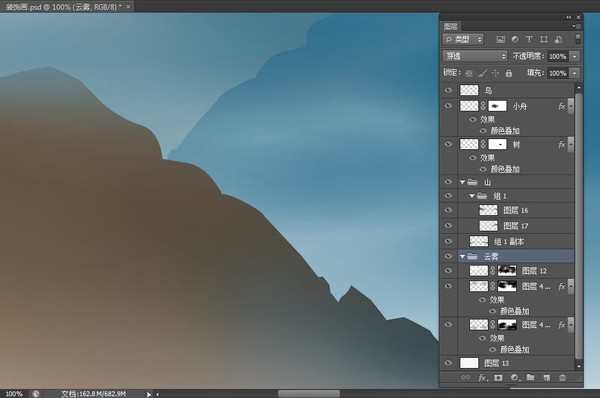Select the 图层 17 layer
This screenshot has width=600, height=398.
(516, 226)
